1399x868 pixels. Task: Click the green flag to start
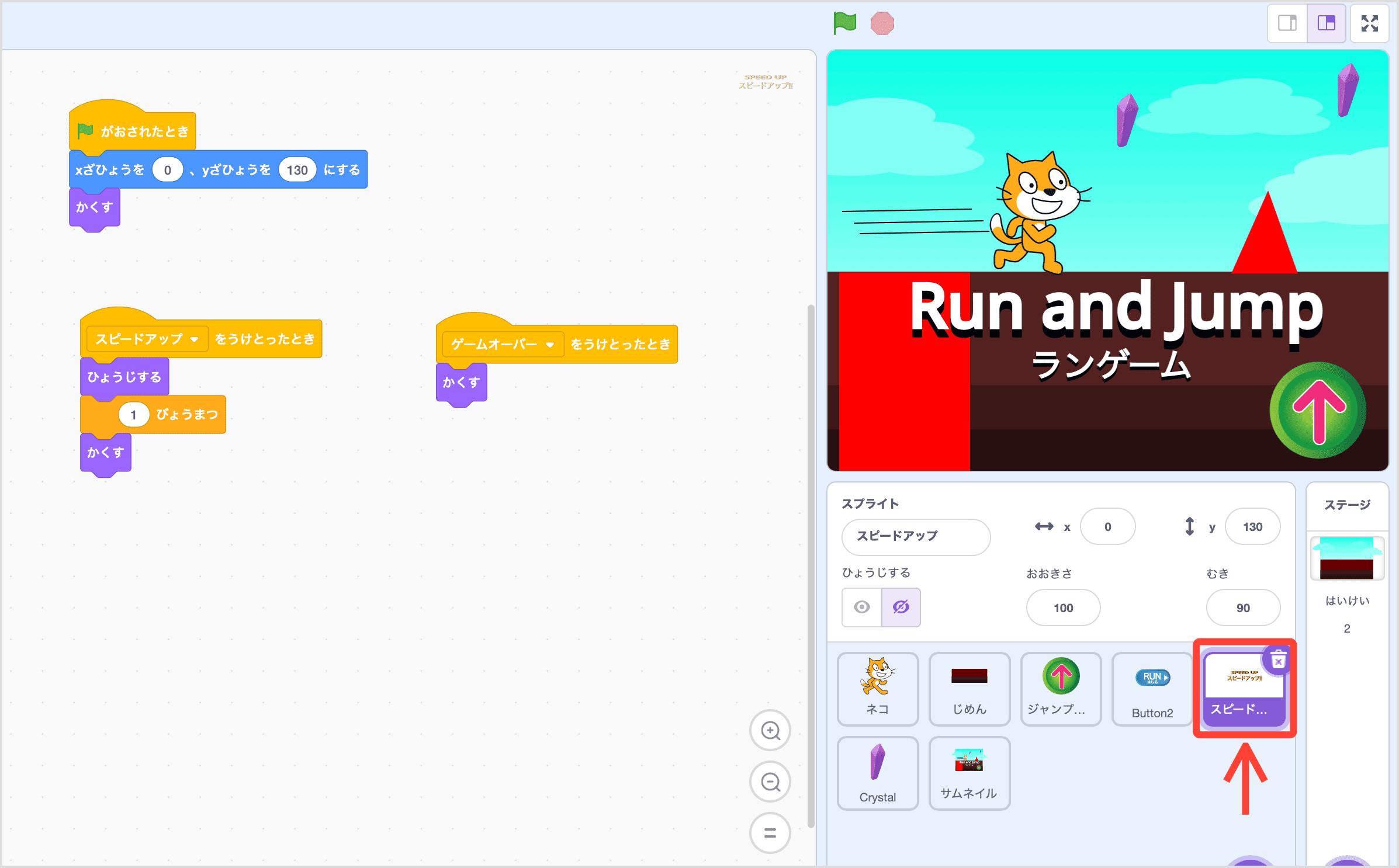coord(844,23)
